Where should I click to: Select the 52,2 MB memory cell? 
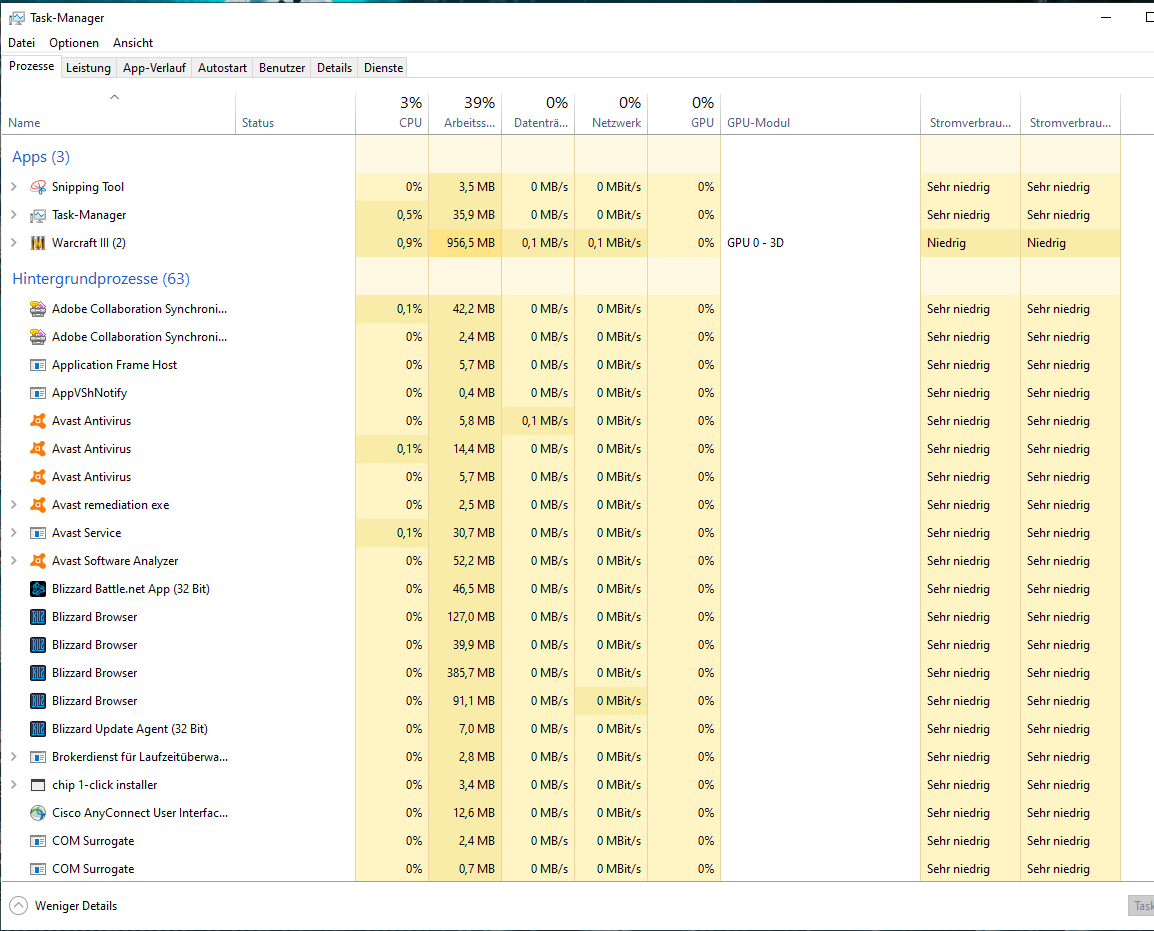(465, 561)
